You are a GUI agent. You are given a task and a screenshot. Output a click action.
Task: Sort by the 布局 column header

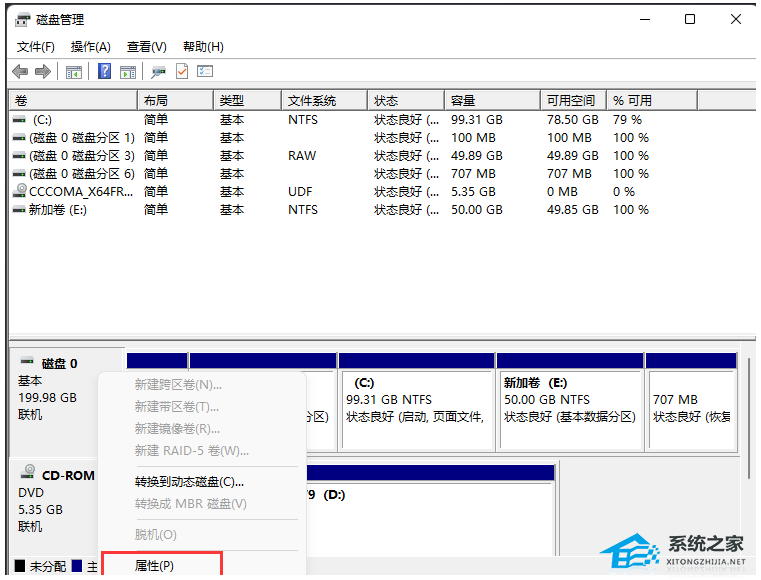coord(176,100)
